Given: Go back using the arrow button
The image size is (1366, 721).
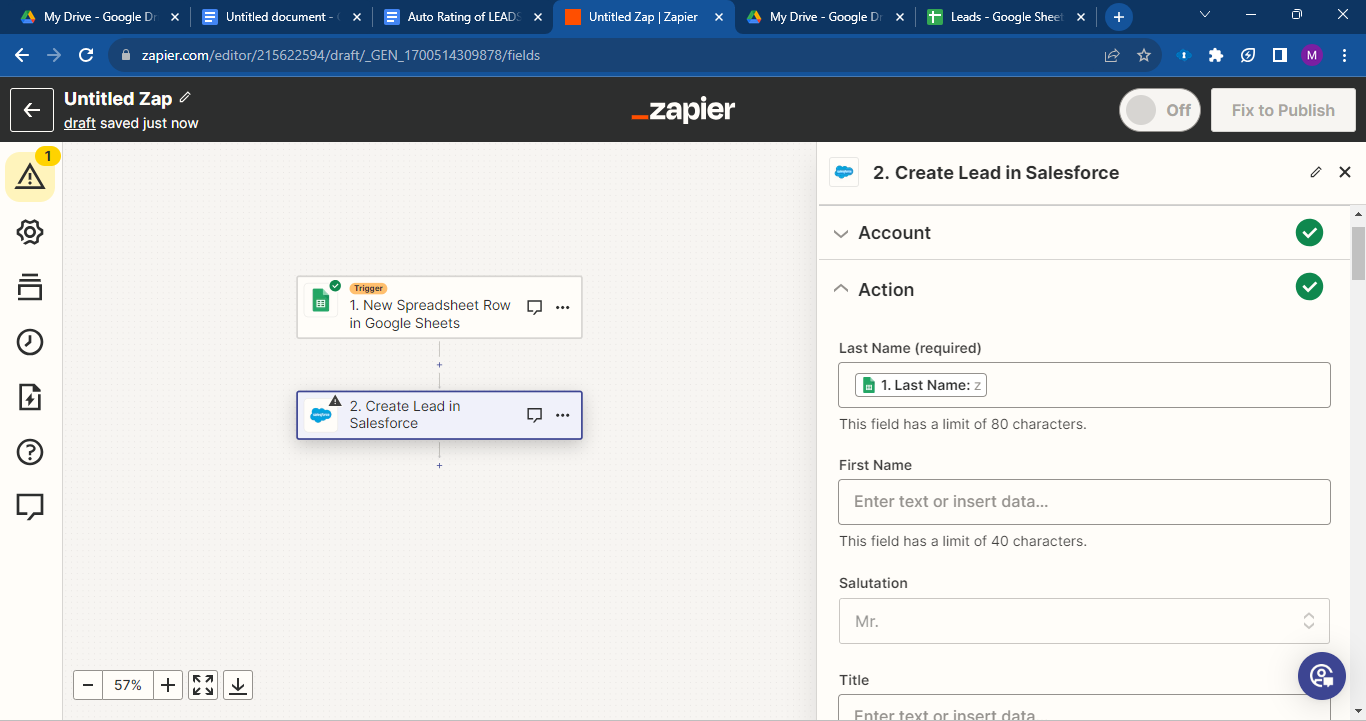Looking at the screenshot, I should tap(32, 110).
